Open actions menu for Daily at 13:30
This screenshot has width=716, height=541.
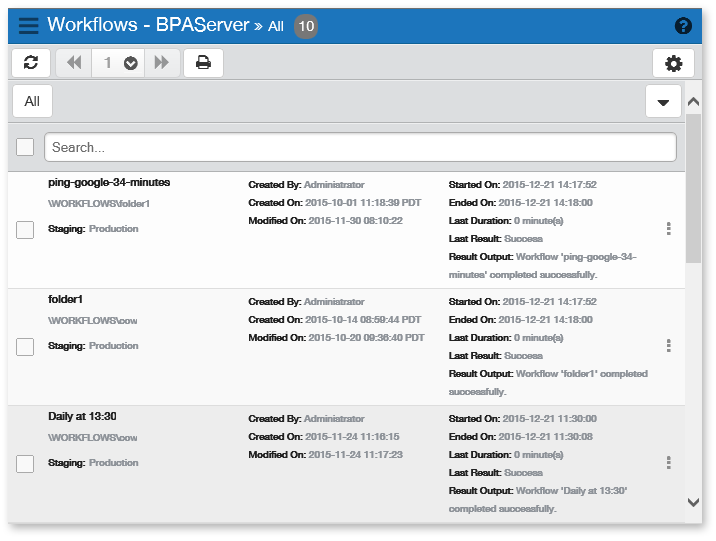coord(668,463)
